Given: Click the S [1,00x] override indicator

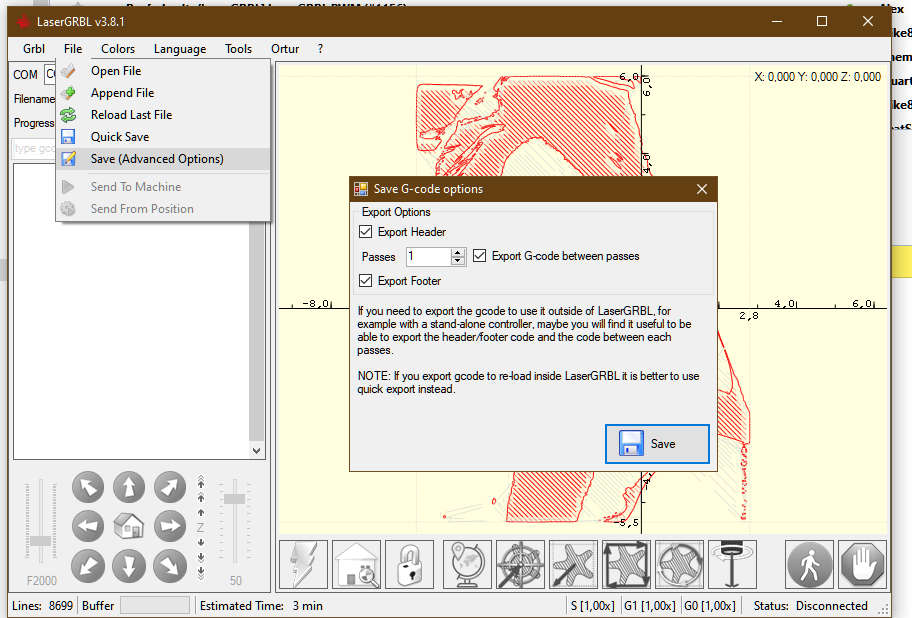Looking at the screenshot, I should tap(592, 606).
